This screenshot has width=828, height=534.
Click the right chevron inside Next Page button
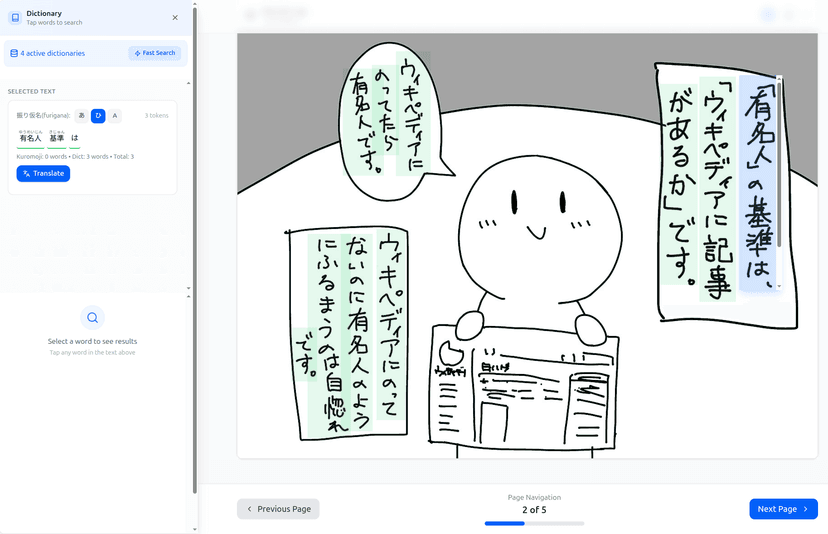[806, 509]
